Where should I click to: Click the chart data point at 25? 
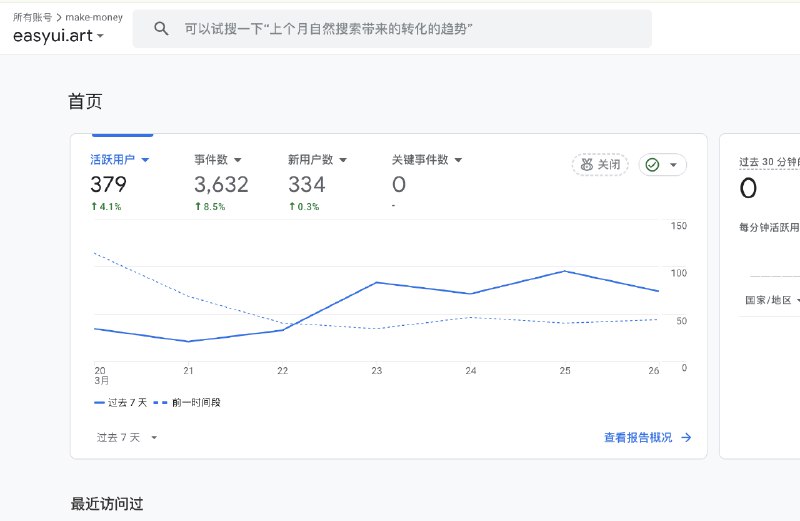pos(564,271)
